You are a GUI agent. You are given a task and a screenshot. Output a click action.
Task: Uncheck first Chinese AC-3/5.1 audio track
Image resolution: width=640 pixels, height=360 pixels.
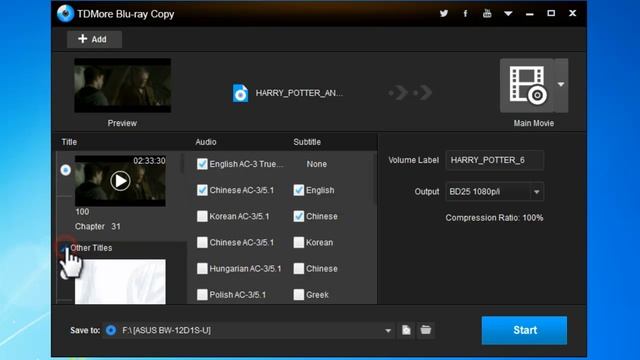202,190
